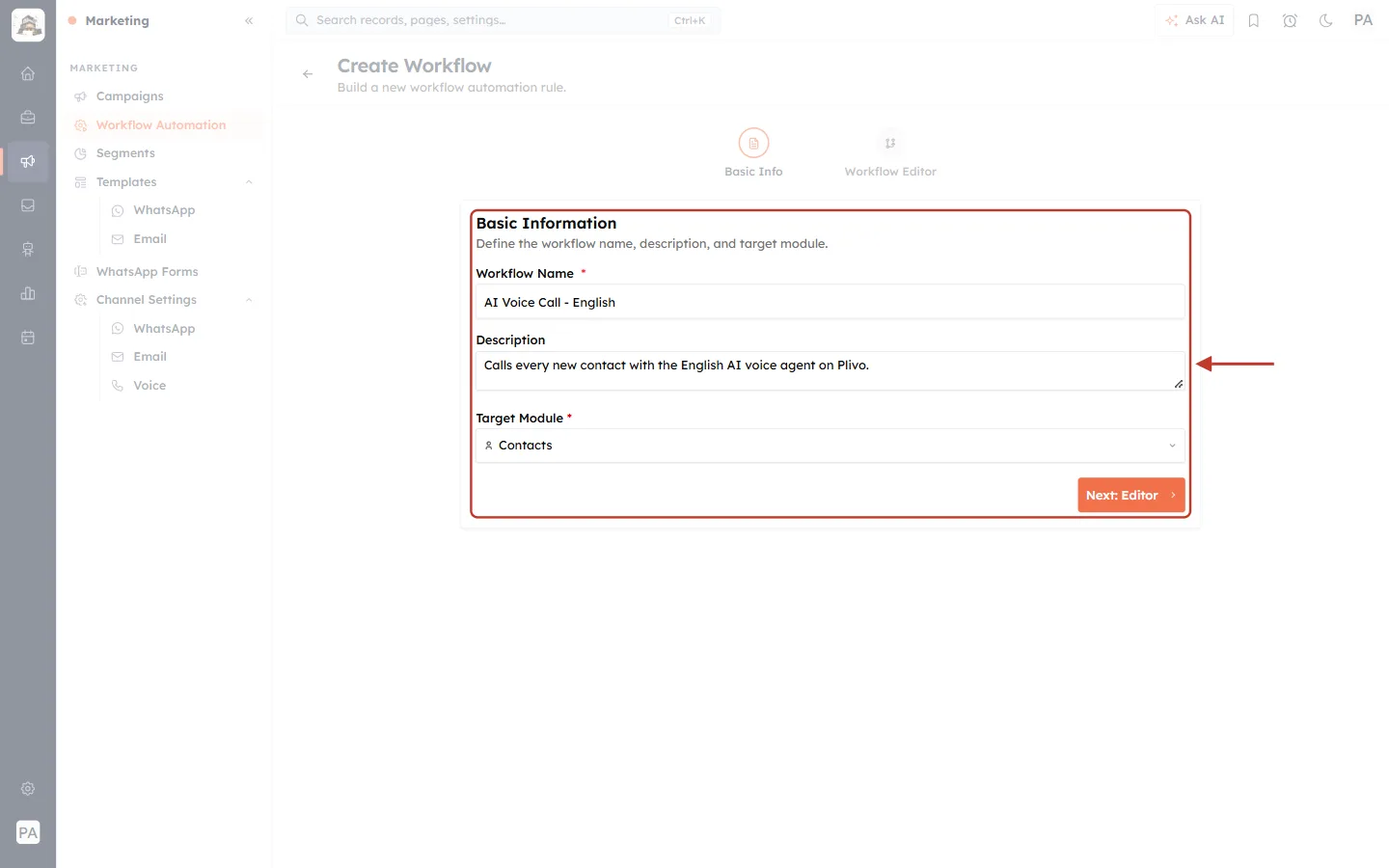Screen dimensions: 1389x868
Task: Toggle dark mode with the moon icon
Action: coord(1326,20)
